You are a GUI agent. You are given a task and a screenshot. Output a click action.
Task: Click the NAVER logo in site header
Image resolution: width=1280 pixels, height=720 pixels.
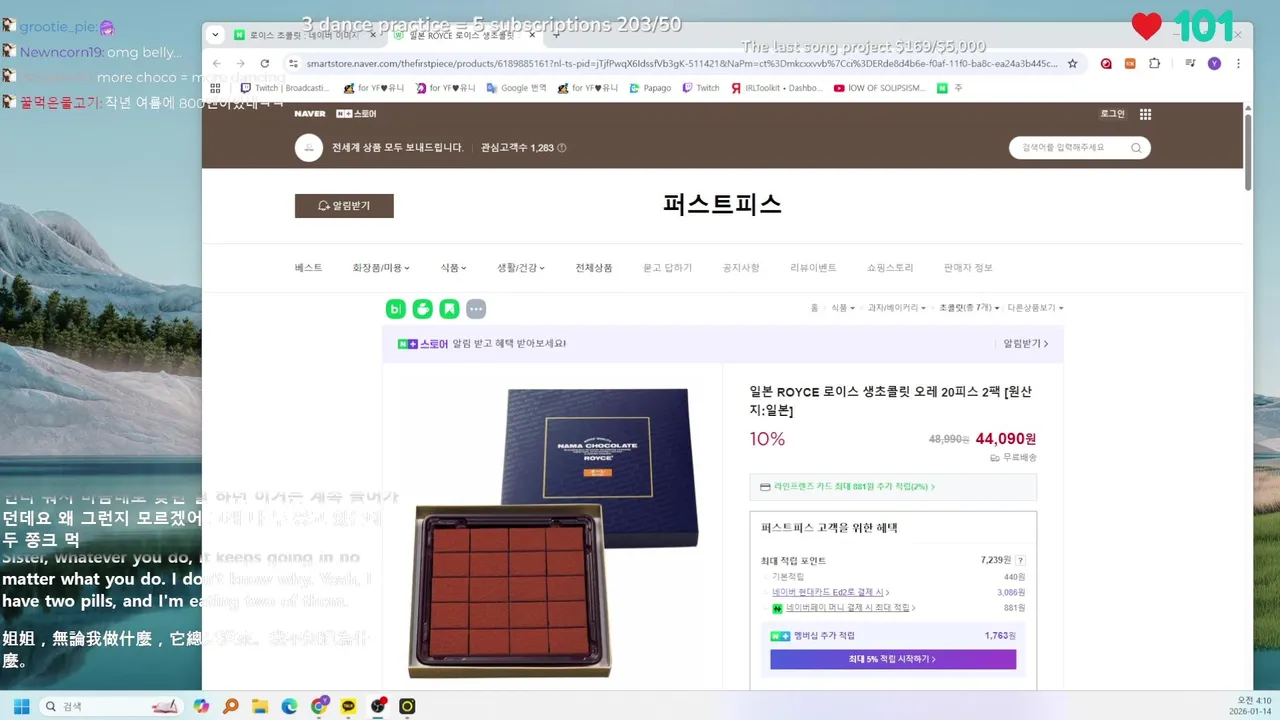310,114
